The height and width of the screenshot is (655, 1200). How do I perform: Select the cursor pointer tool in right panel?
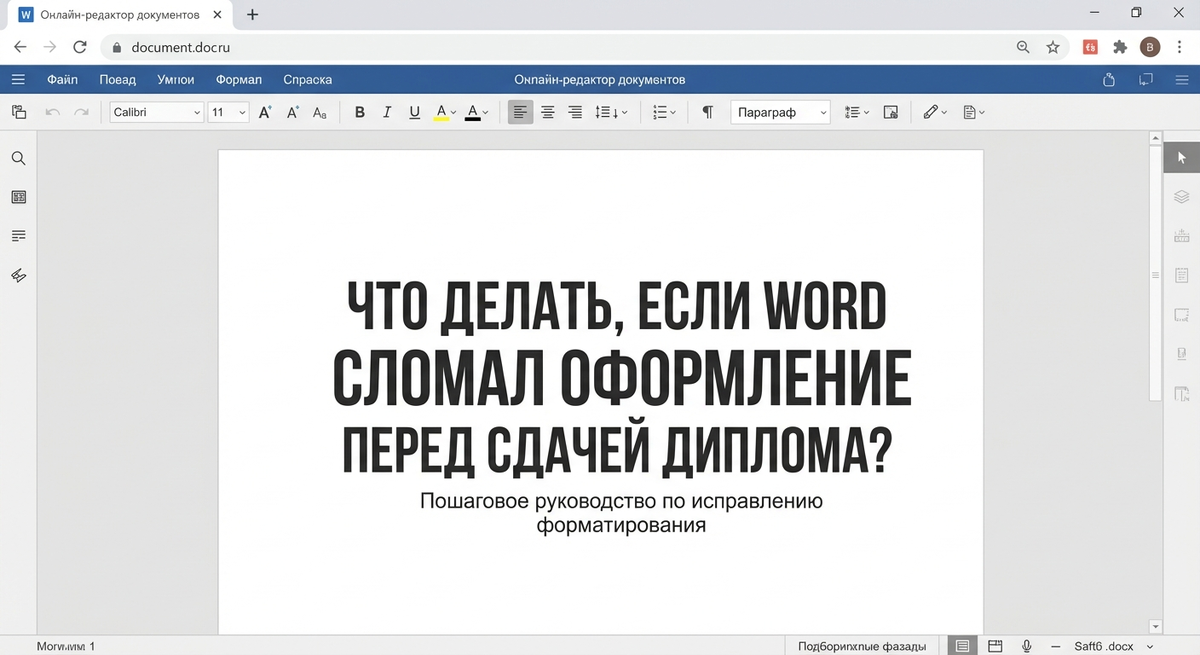1181,158
